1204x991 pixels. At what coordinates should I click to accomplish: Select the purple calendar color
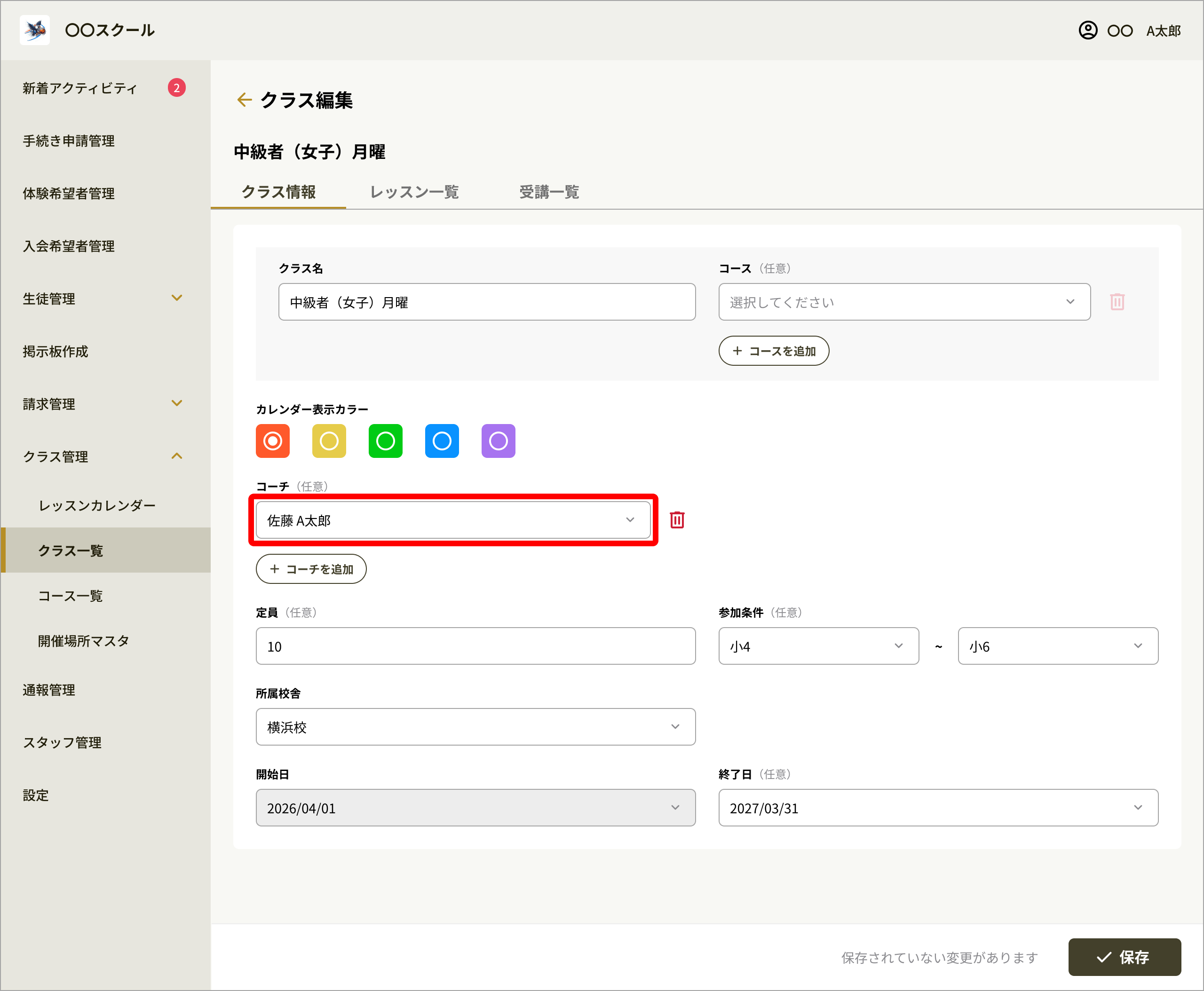(499, 441)
